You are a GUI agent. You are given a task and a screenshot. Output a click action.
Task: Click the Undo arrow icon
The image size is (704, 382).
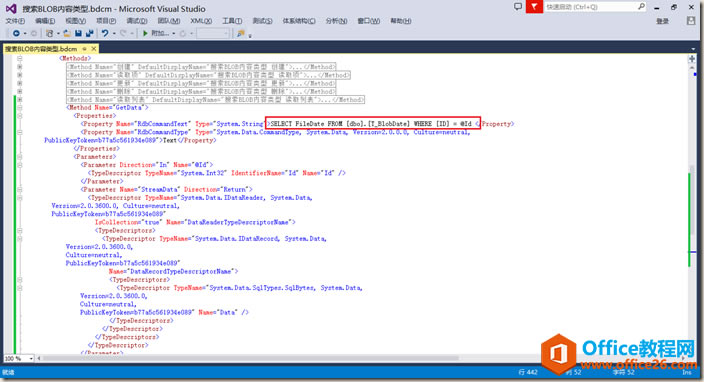pyautogui.click(x=105, y=33)
